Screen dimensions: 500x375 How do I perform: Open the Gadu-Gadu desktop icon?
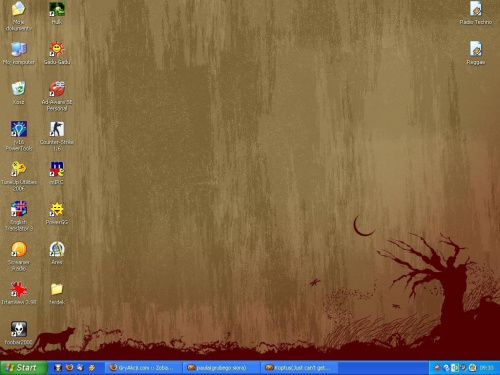[57, 49]
